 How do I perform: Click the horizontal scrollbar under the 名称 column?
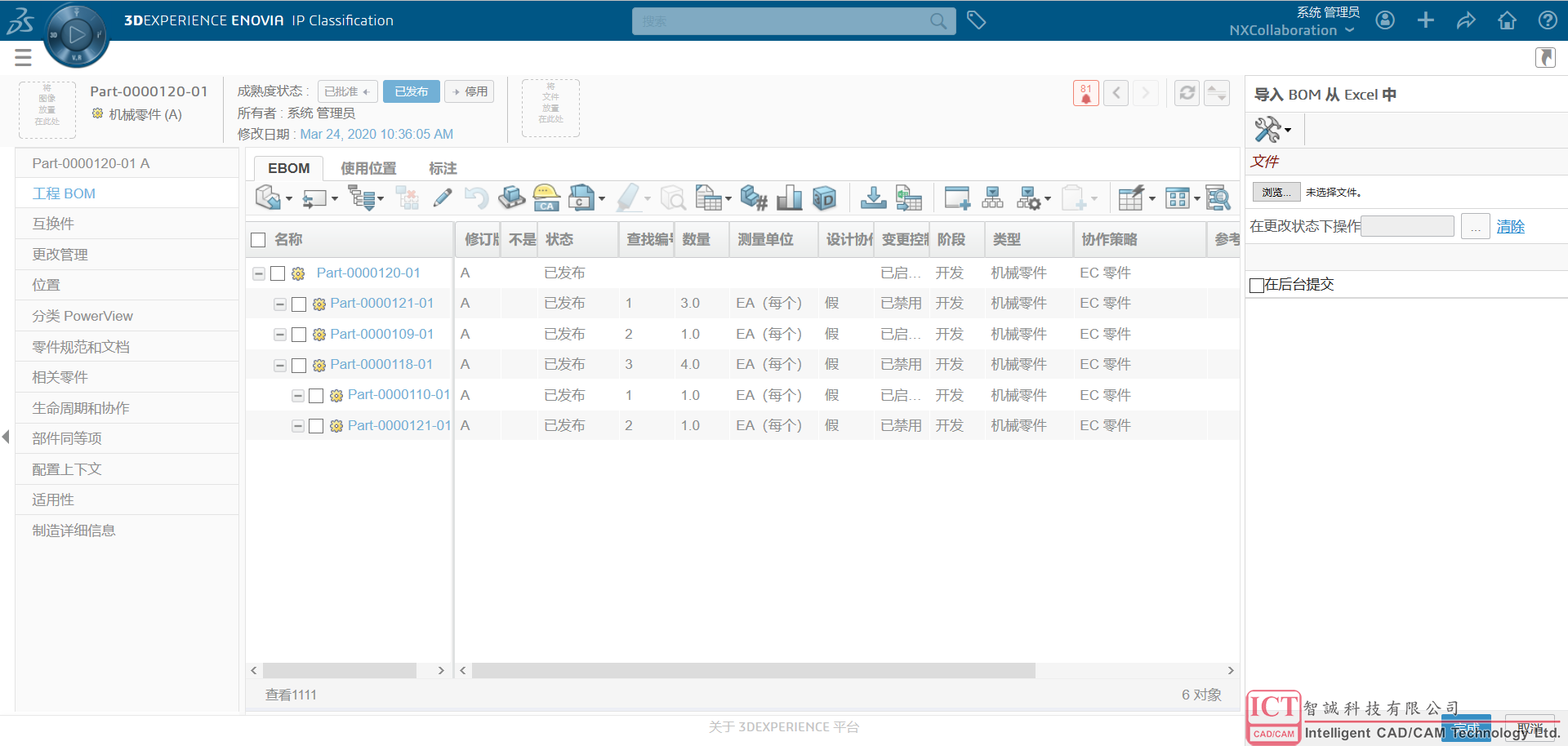[340, 671]
